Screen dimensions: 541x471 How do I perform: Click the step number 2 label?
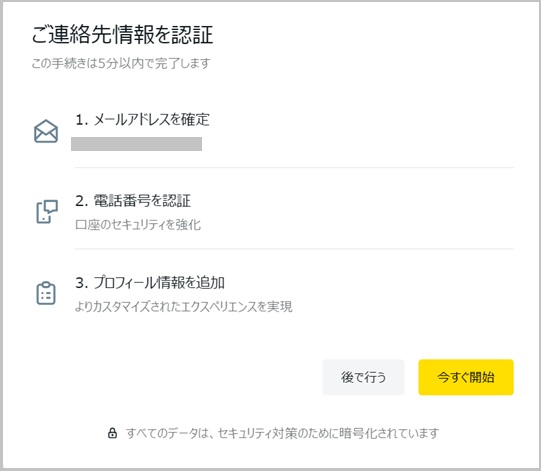[x=82, y=201]
